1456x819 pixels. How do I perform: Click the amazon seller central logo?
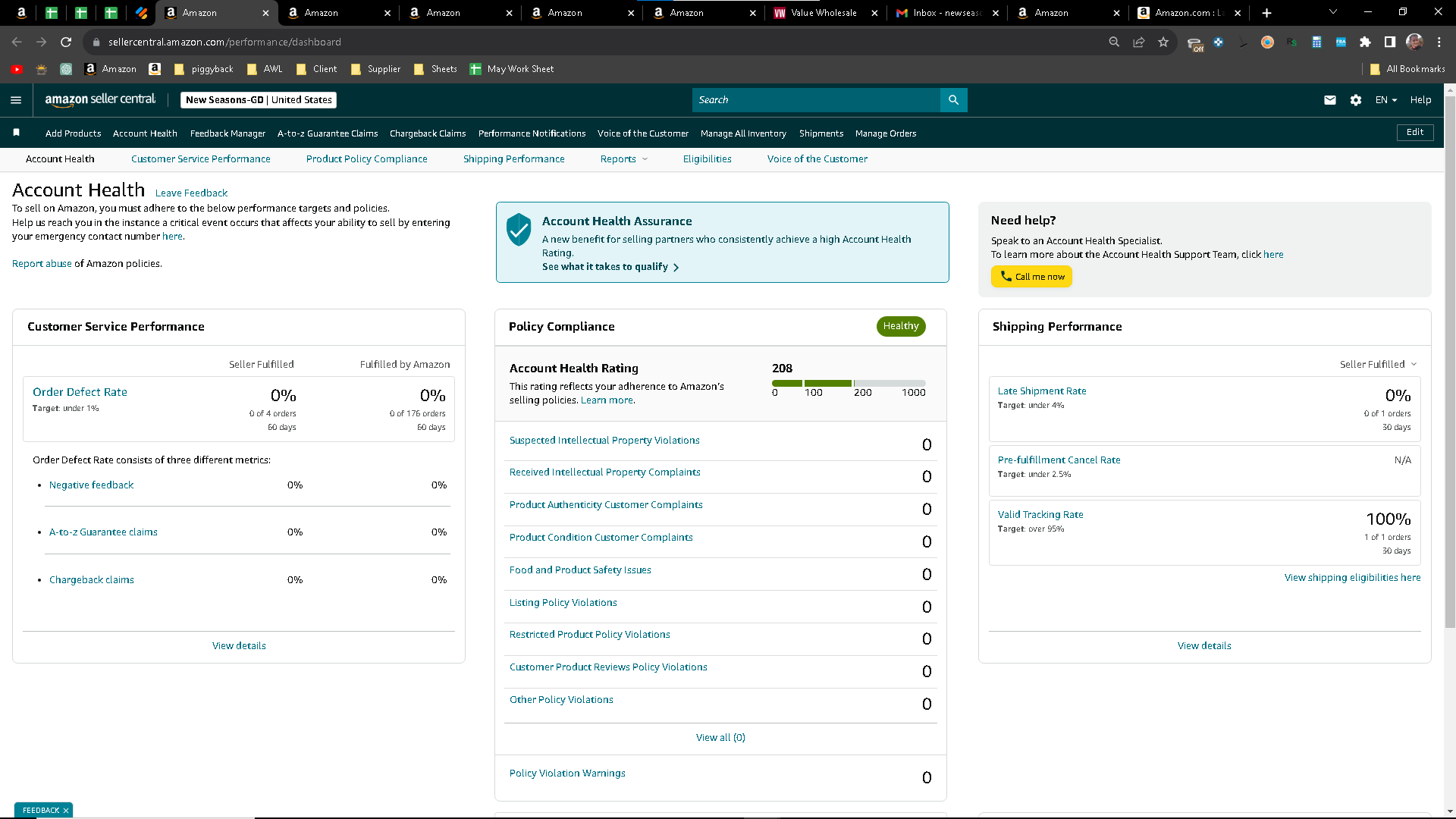(x=100, y=99)
